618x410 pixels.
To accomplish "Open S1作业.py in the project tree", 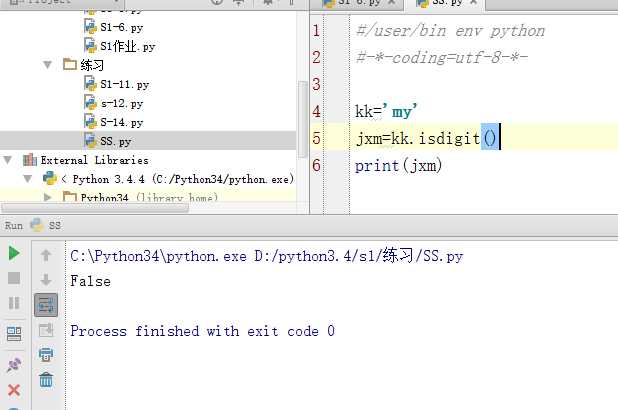I will (128, 47).
